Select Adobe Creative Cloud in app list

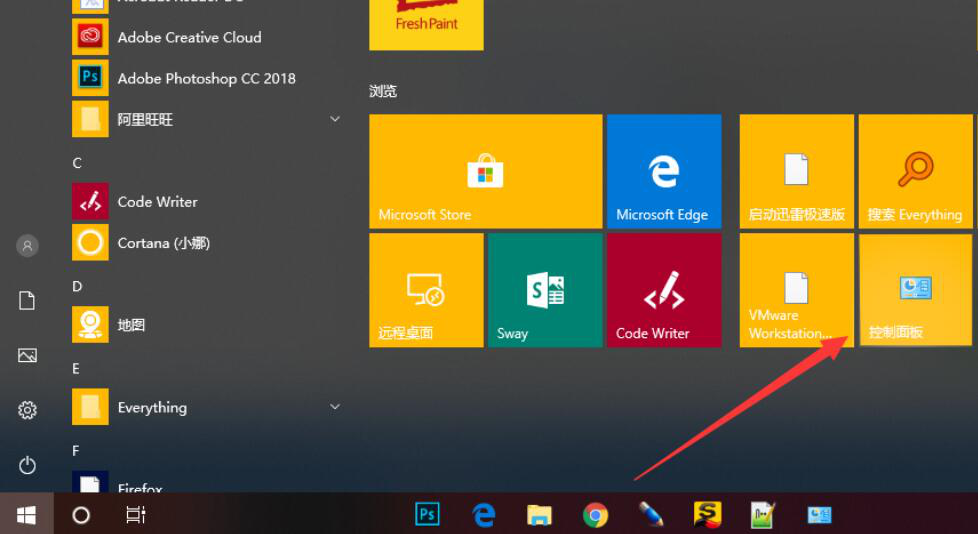[x=189, y=37]
